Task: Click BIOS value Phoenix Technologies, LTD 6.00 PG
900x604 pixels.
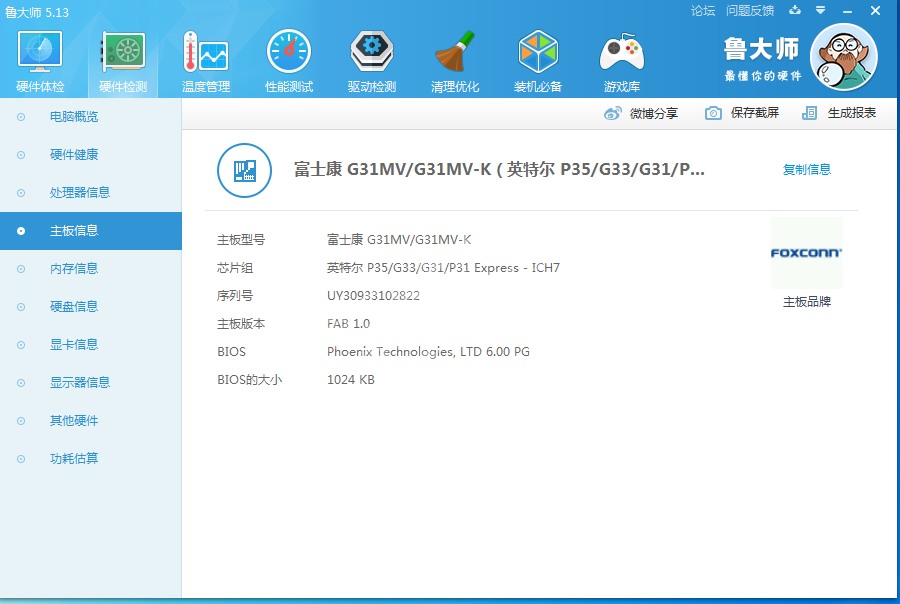Action: pyautogui.click(x=428, y=351)
